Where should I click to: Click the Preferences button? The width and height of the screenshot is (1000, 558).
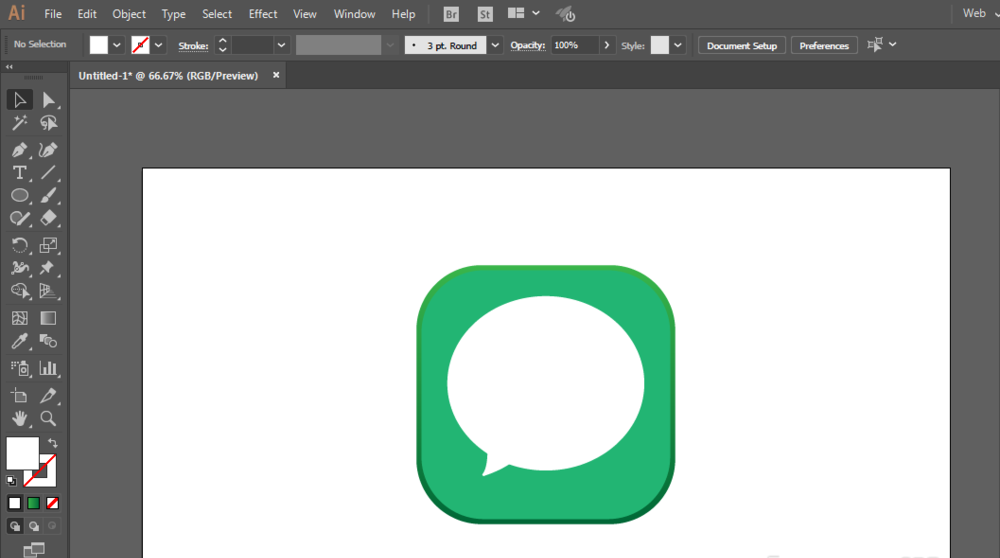pyautogui.click(x=824, y=45)
